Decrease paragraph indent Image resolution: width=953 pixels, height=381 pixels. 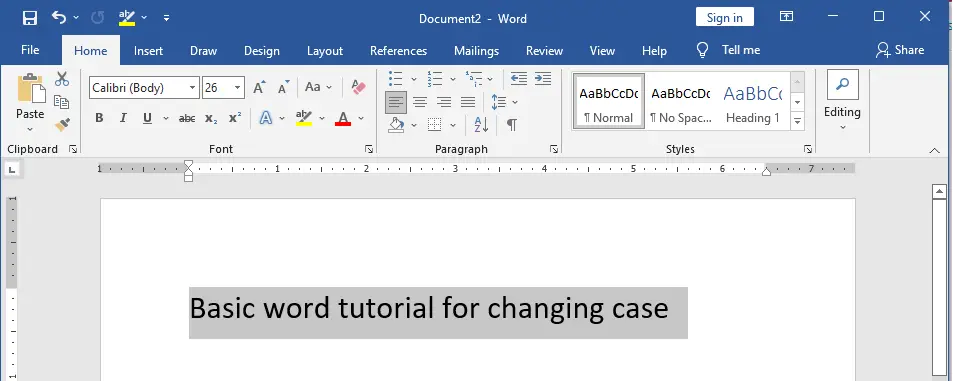[518, 78]
